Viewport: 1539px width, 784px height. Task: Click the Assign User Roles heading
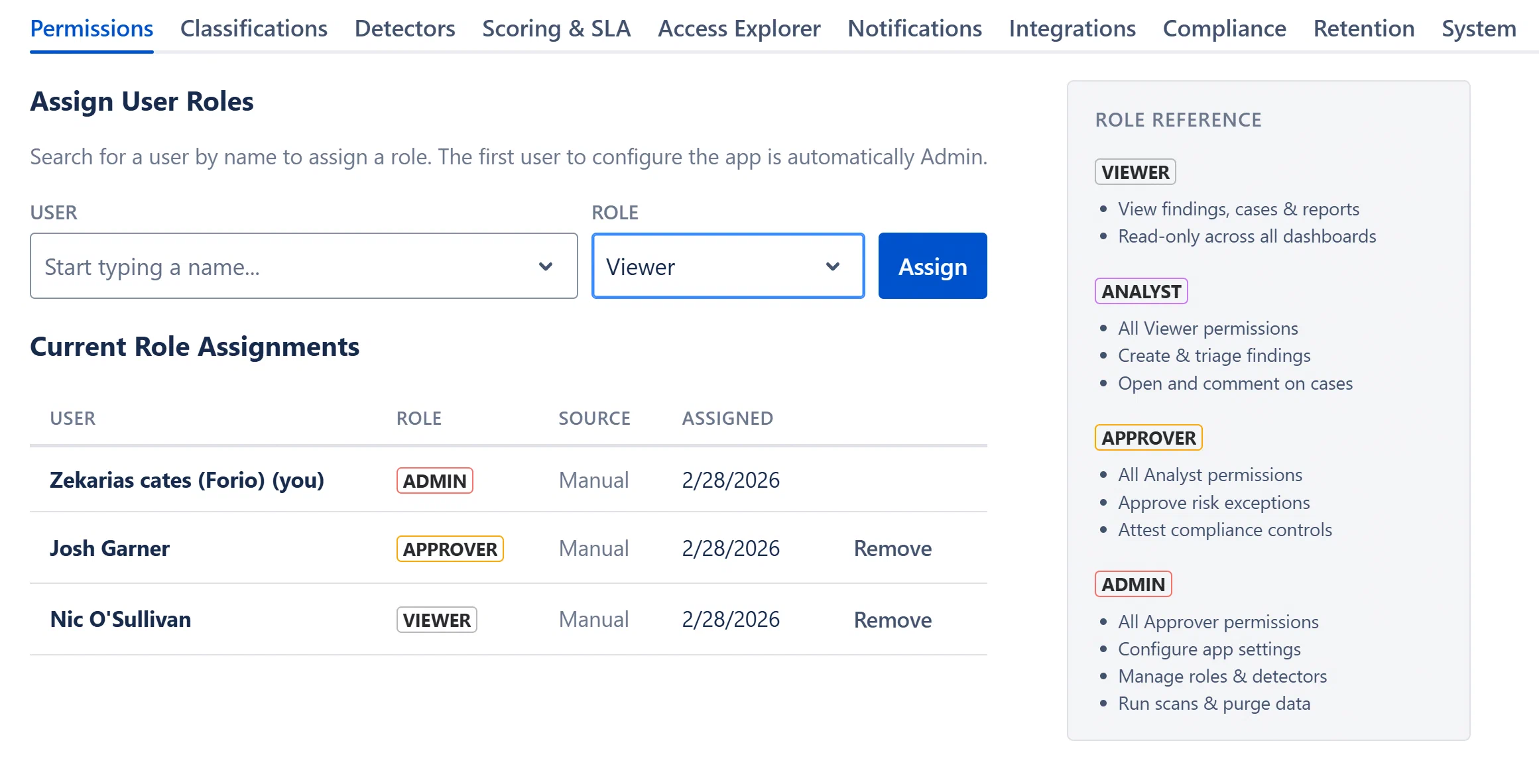[x=142, y=101]
